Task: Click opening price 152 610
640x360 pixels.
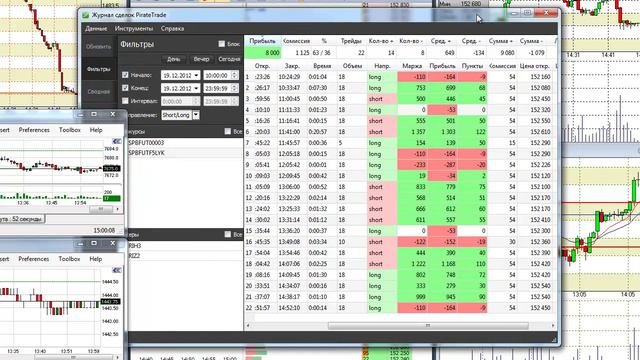Action: (540, 132)
